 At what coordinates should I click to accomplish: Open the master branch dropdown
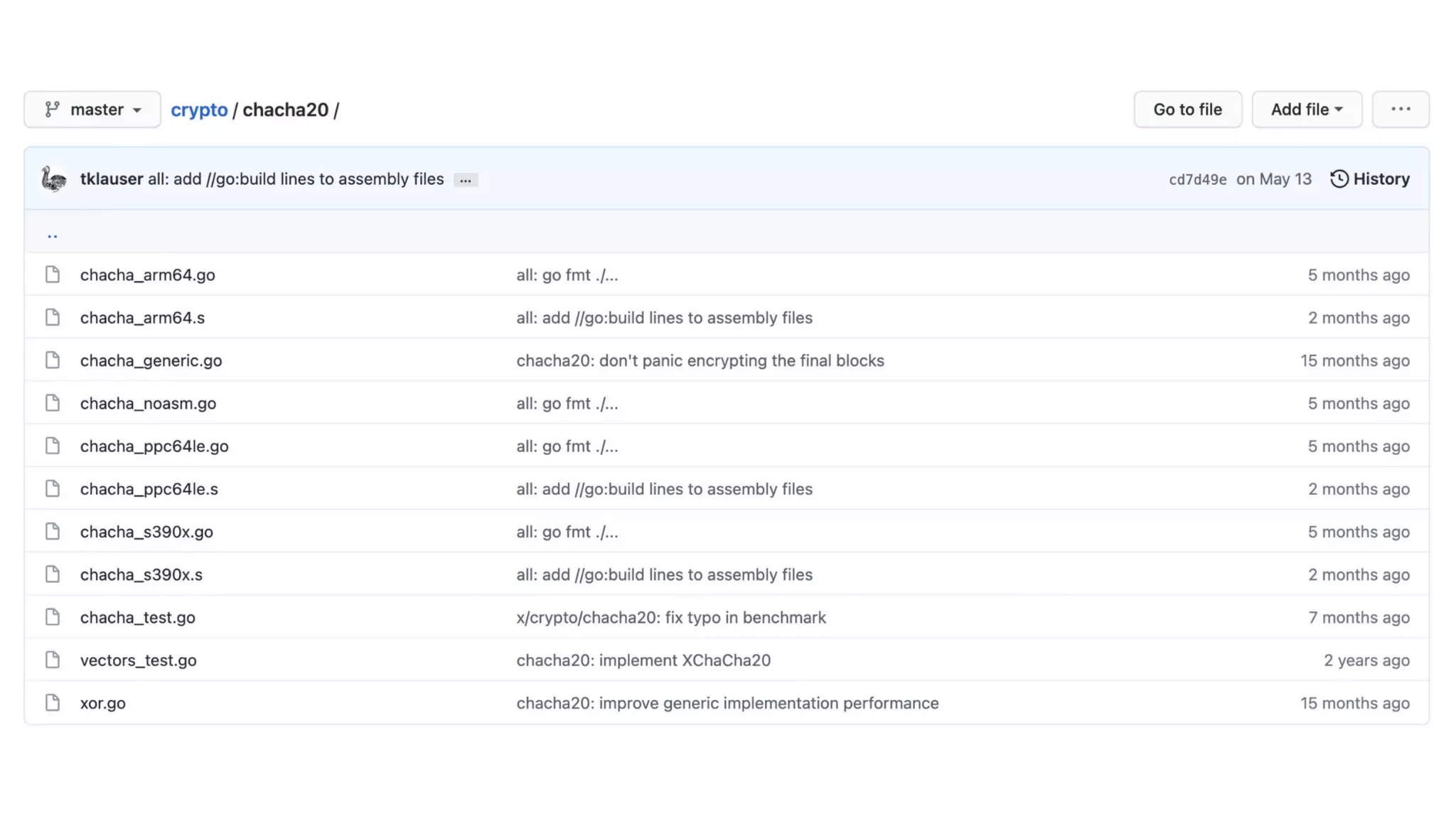coord(92,109)
